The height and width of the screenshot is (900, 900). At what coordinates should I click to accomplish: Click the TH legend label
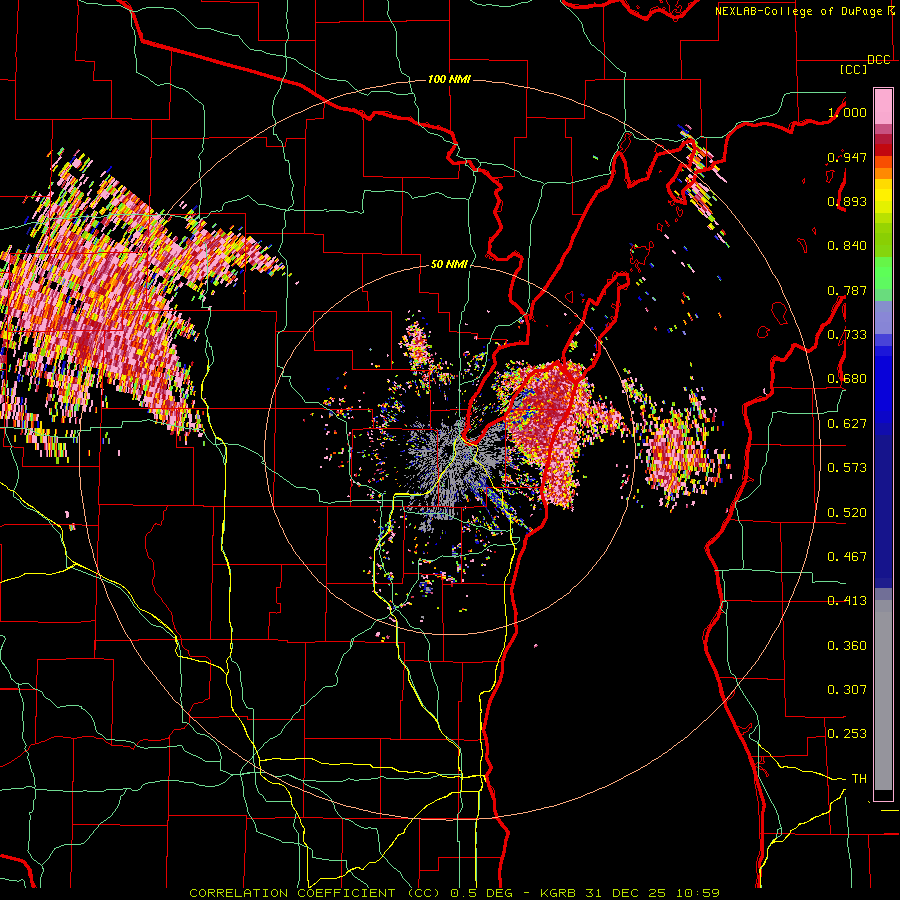[x=859, y=779]
